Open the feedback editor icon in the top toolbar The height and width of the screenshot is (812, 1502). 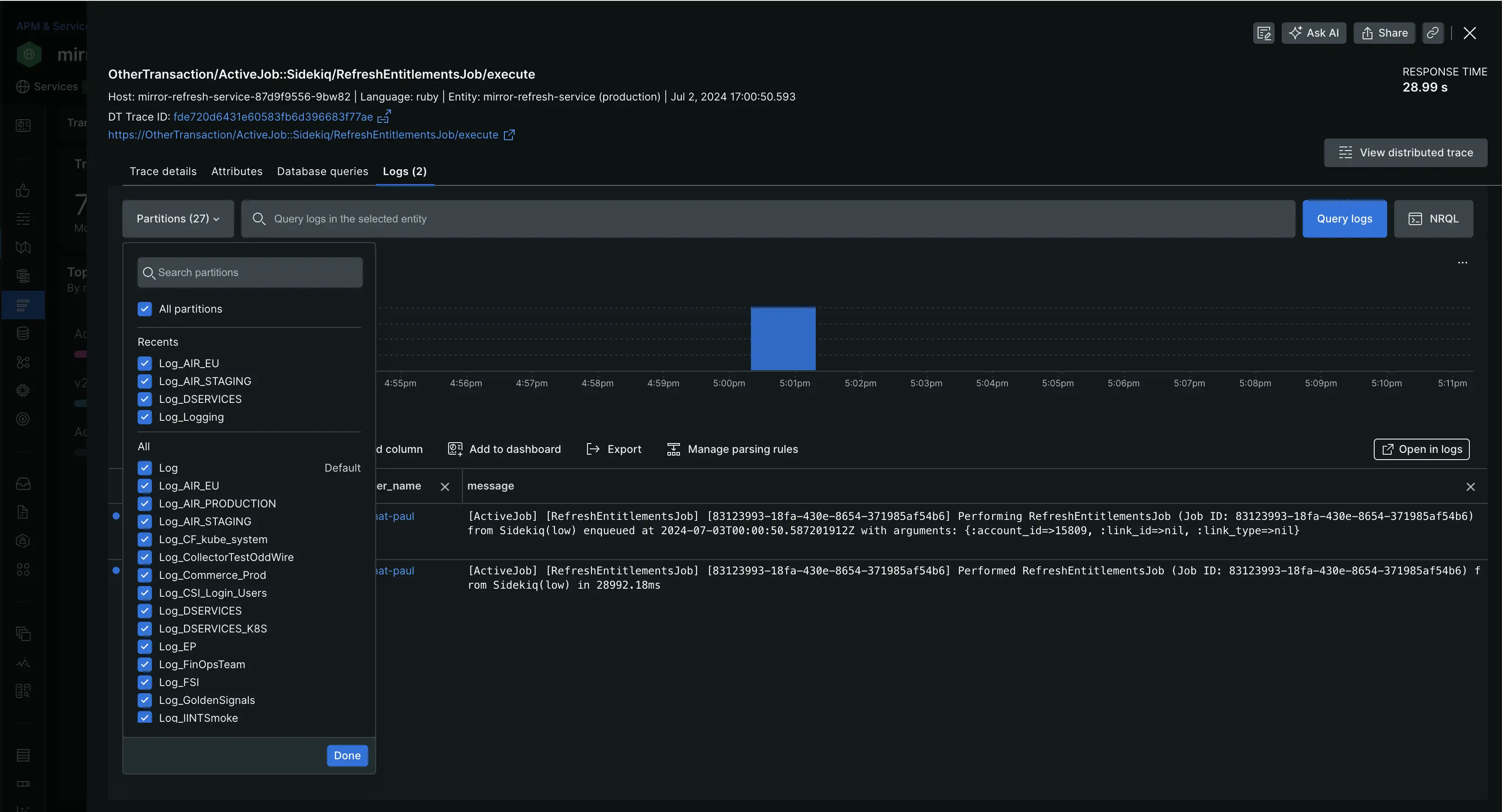[x=1263, y=33]
